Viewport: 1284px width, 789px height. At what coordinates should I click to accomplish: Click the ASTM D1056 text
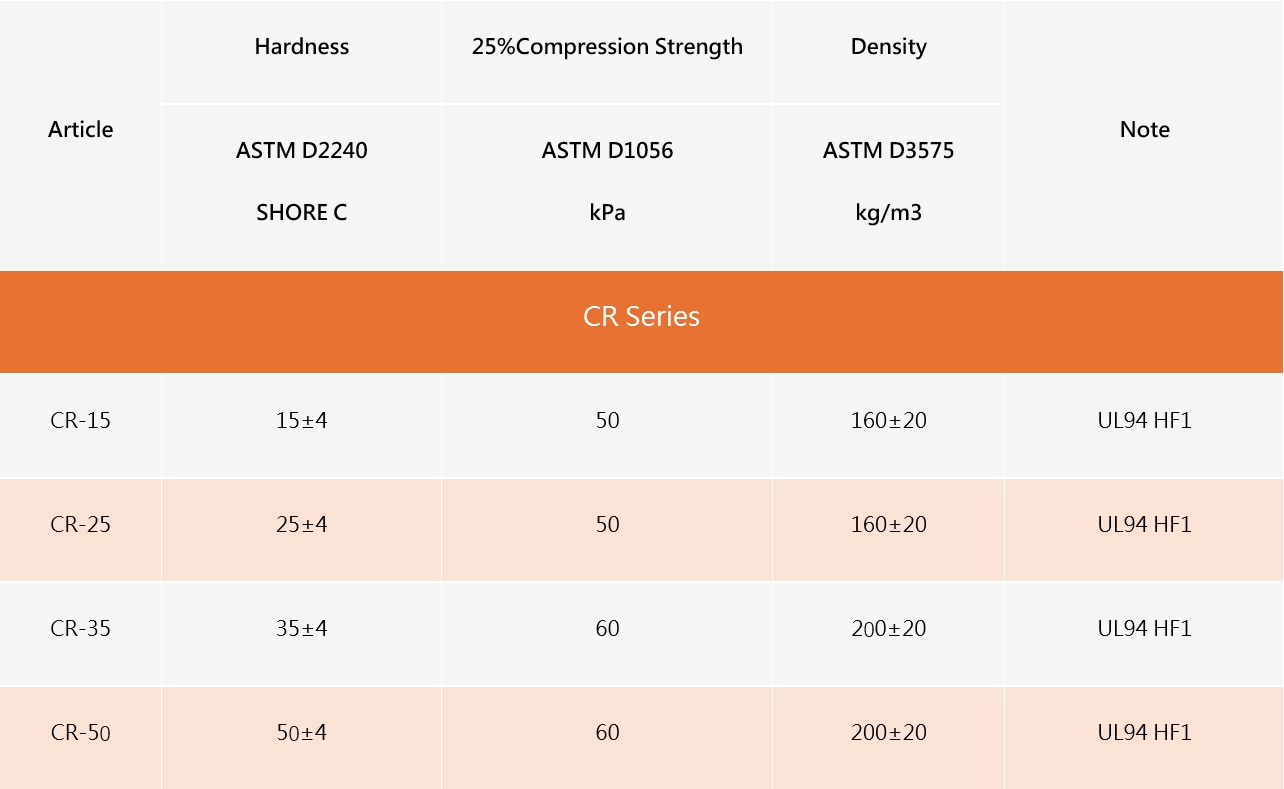pos(607,151)
